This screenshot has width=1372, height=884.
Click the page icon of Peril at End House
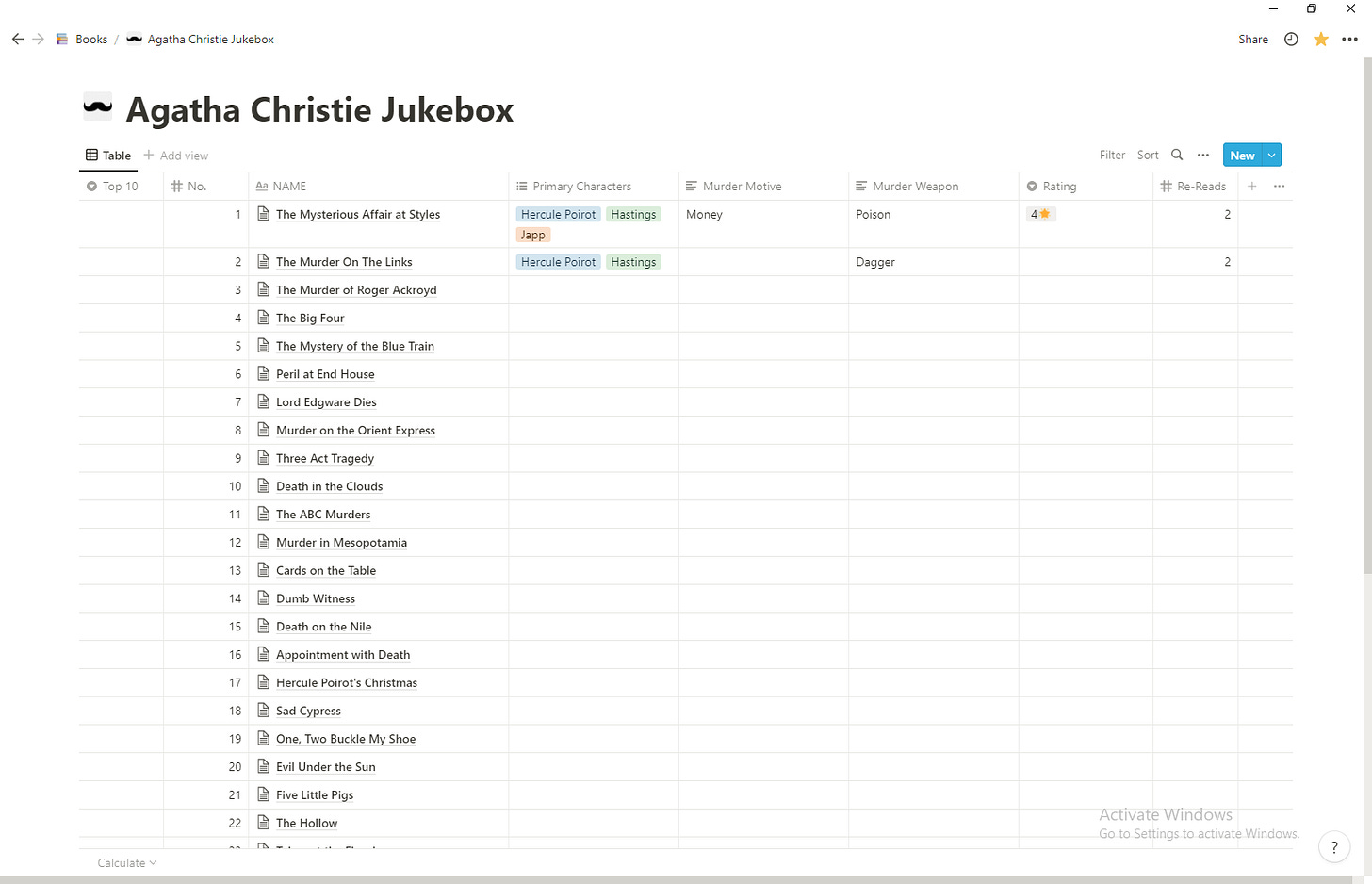click(264, 374)
